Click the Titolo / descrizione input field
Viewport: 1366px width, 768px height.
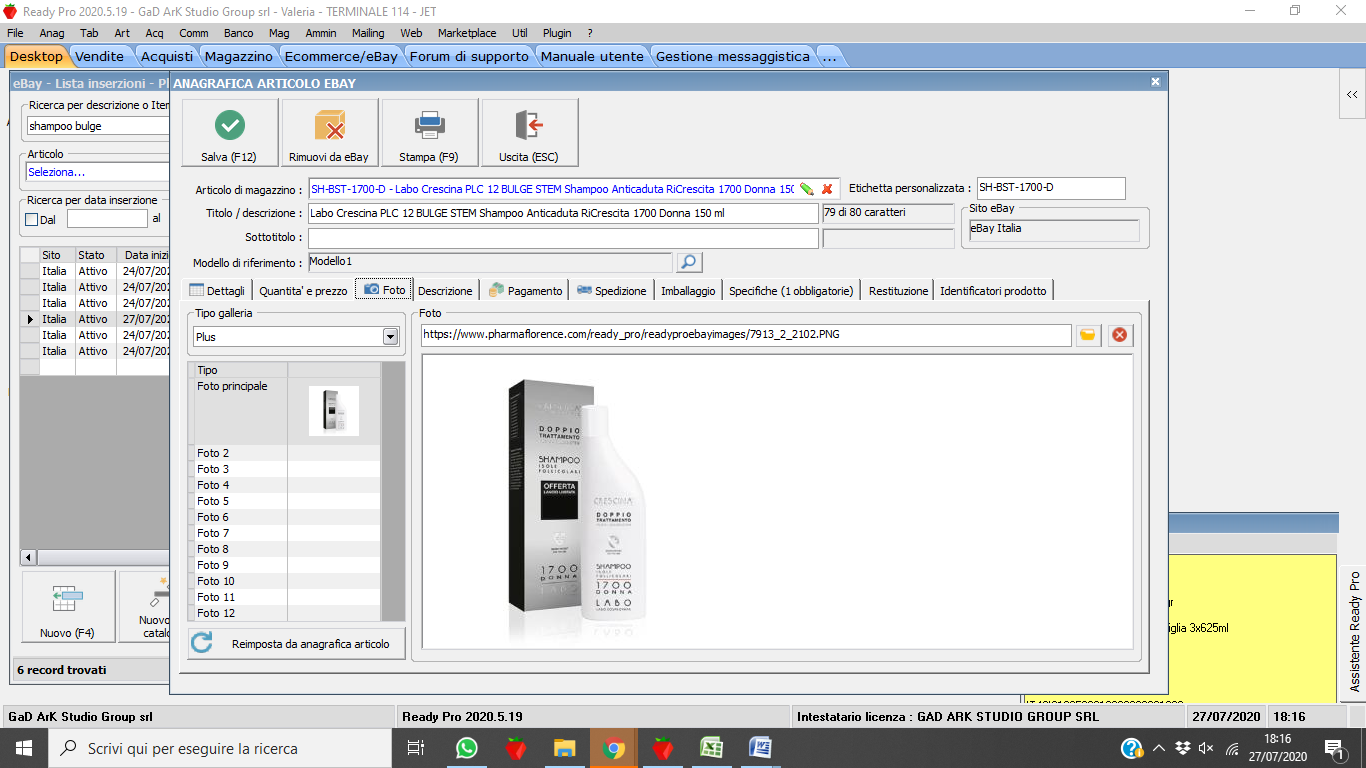tap(563, 213)
